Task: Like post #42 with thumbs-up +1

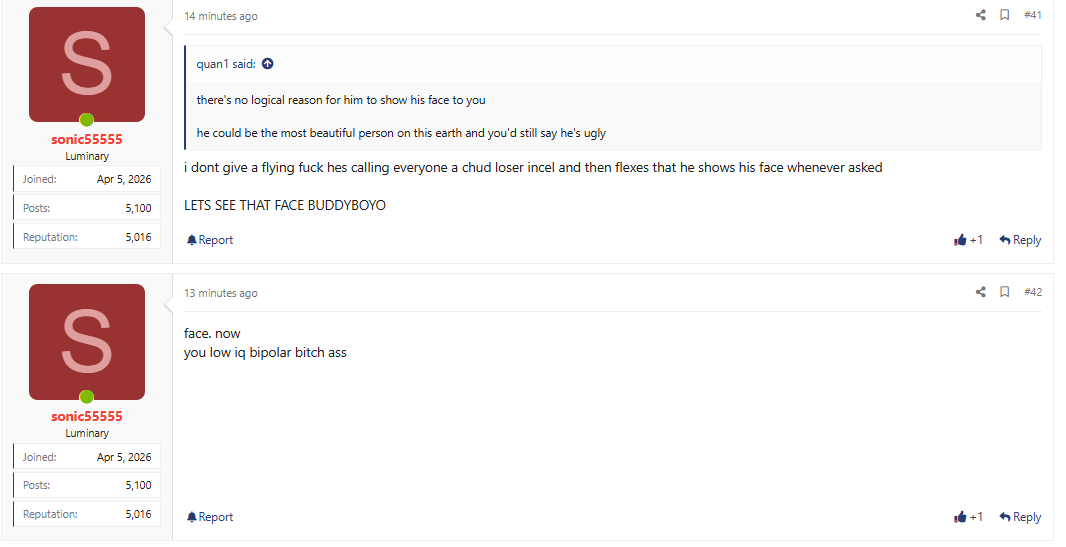Action: click(x=968, y=517)
